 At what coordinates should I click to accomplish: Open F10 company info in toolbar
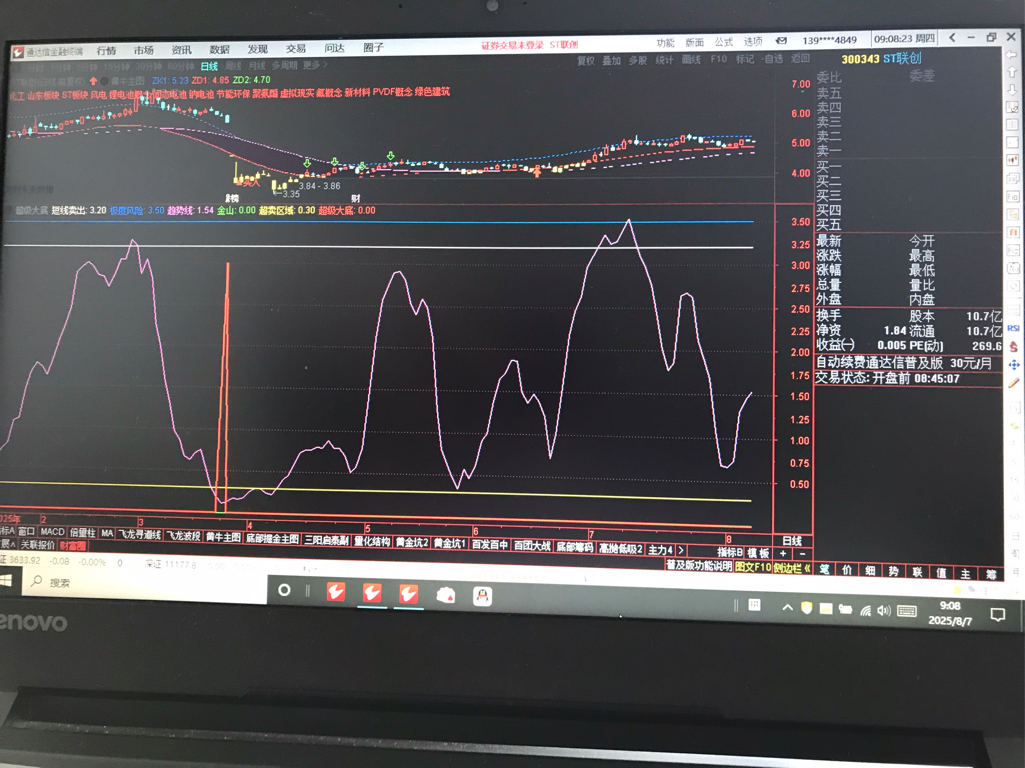pos(718,59)
